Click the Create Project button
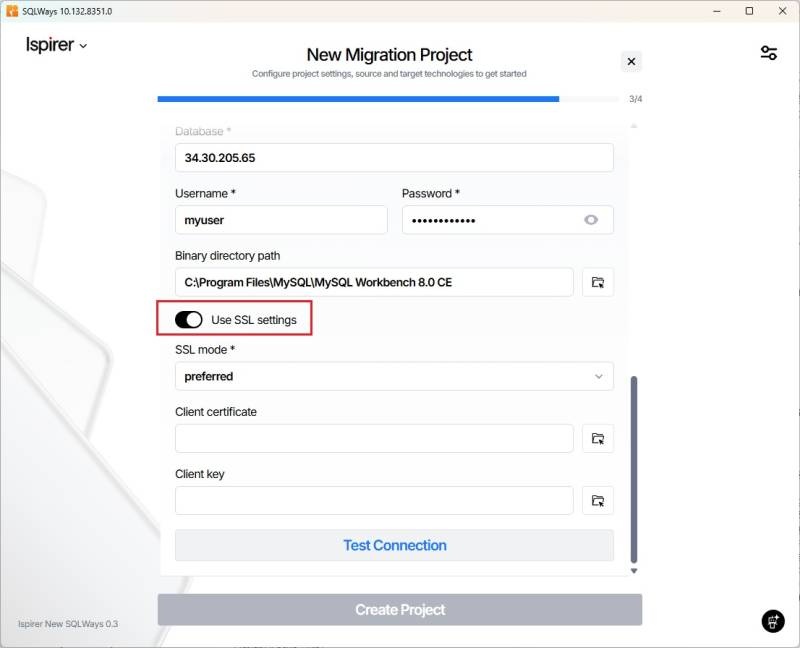This screenshot has width=800, height=648. click(399, 609)
